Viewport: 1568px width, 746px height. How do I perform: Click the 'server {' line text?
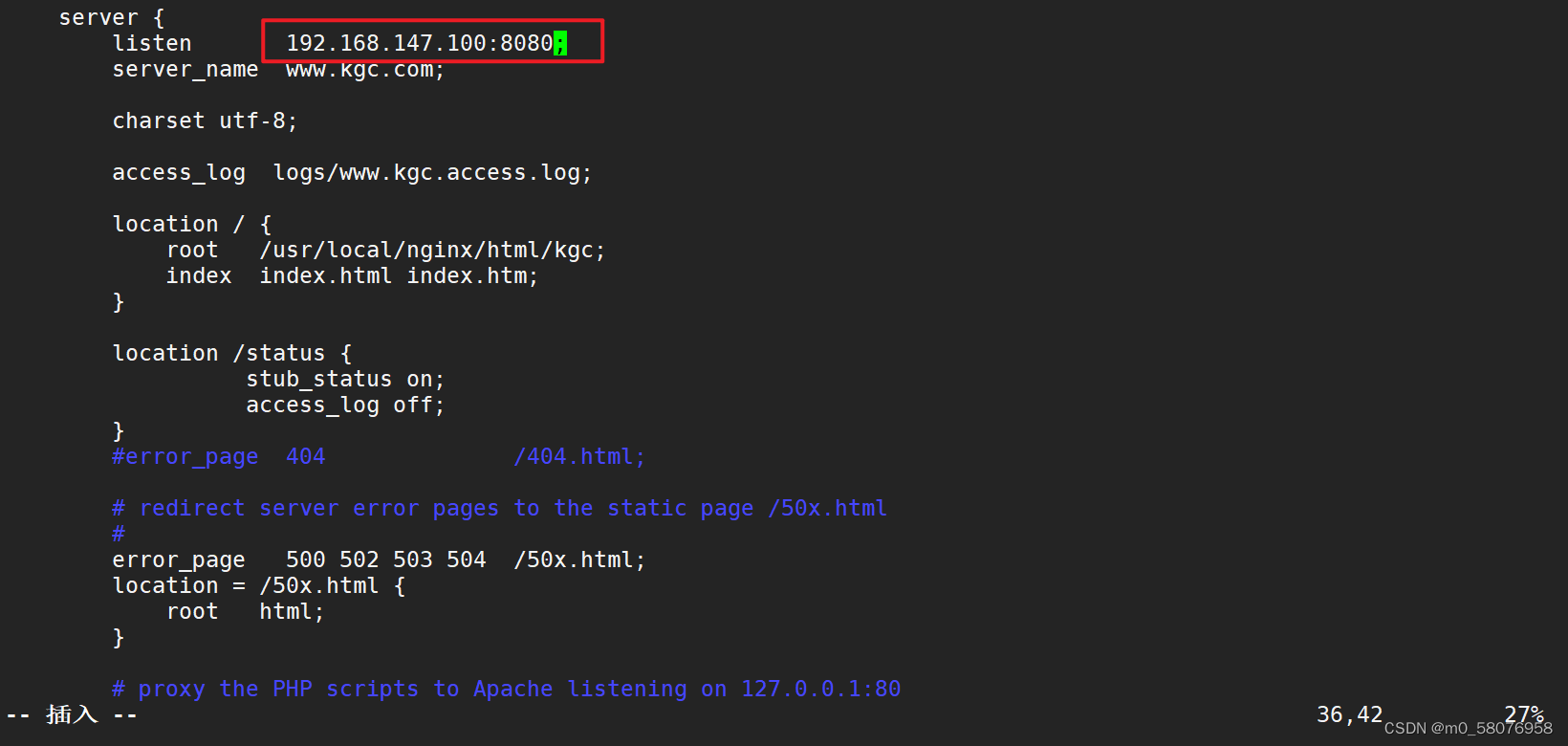(x=112, y=17)
